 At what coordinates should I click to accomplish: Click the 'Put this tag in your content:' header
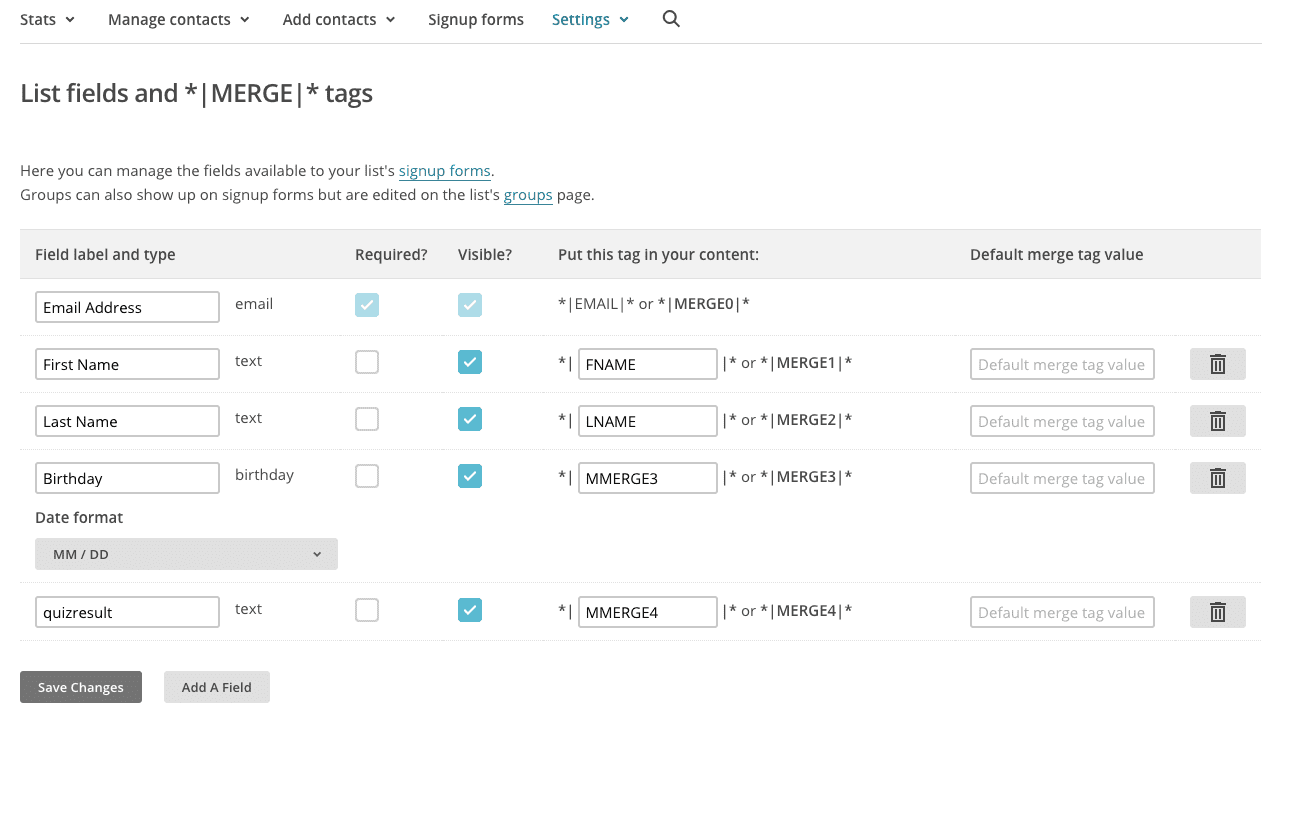click(658, 254)
